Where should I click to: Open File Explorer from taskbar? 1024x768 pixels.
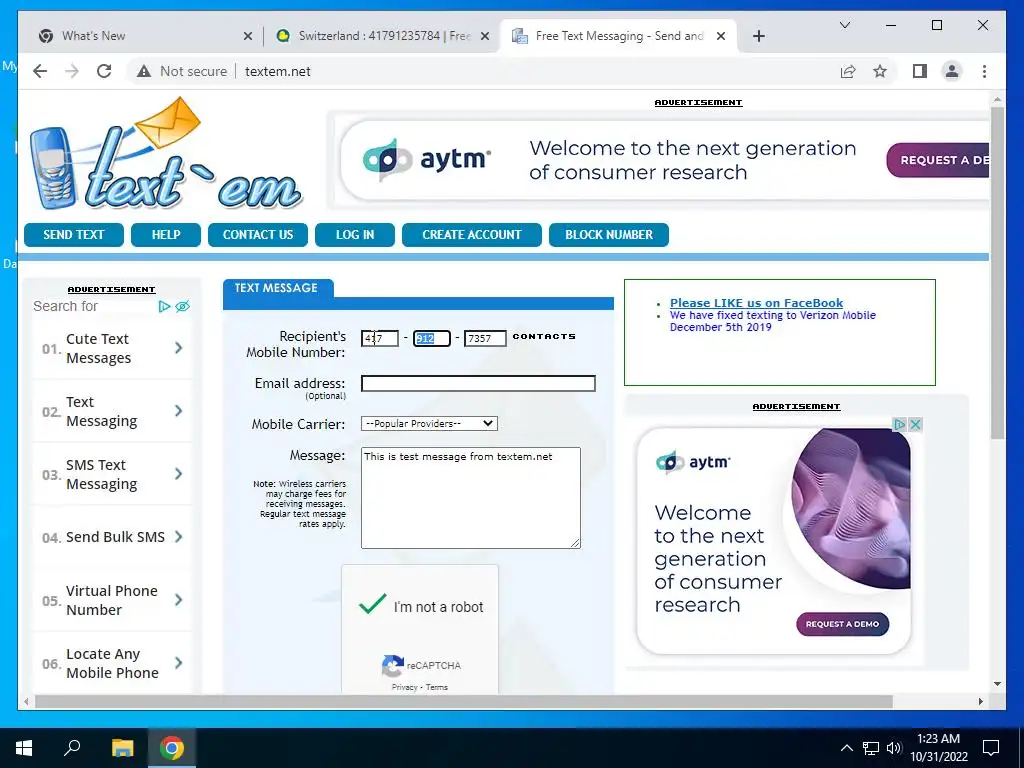pyautogui.click(x=122, y=748)
